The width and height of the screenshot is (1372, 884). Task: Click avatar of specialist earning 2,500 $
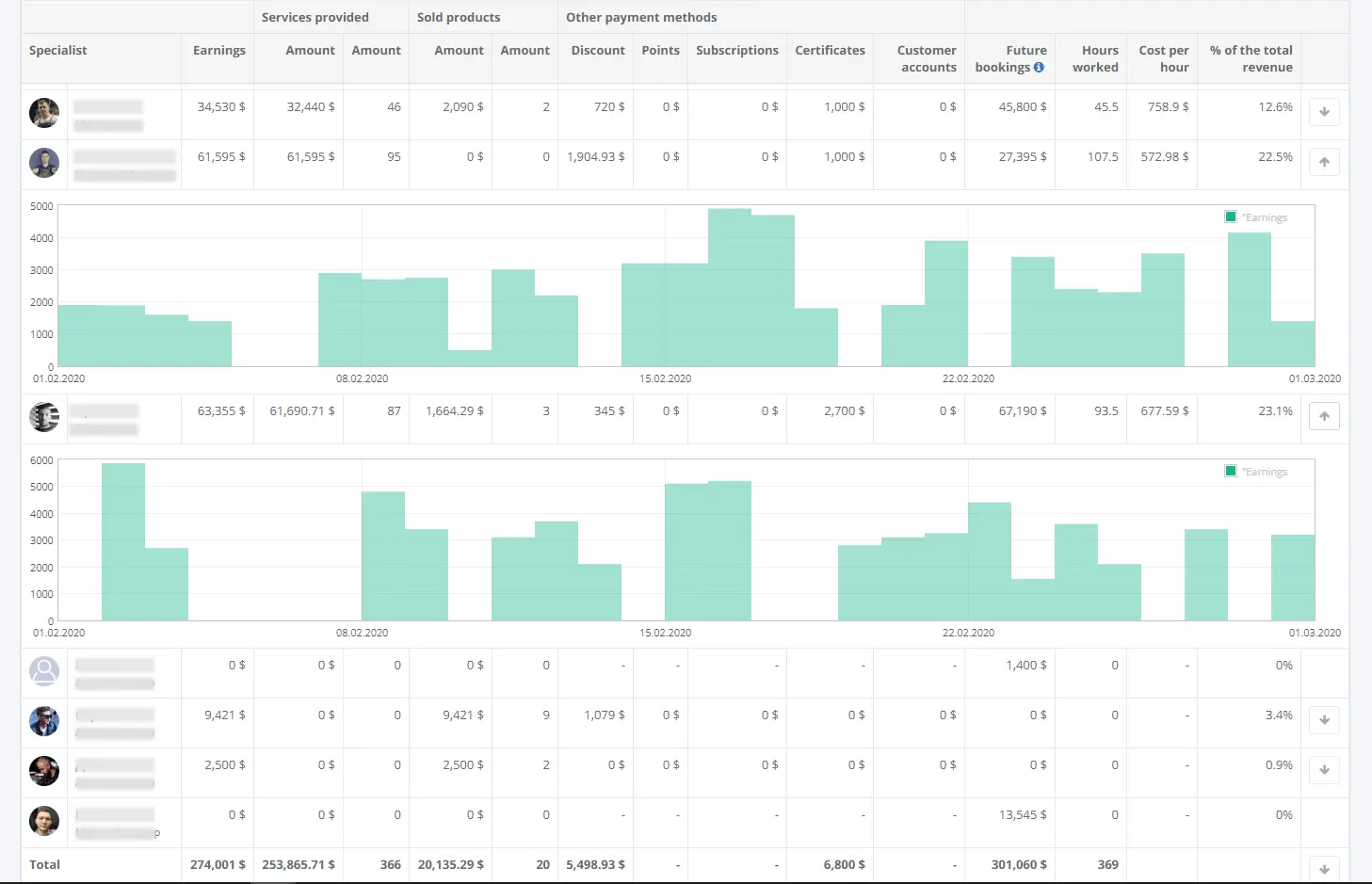pos(44,771)
